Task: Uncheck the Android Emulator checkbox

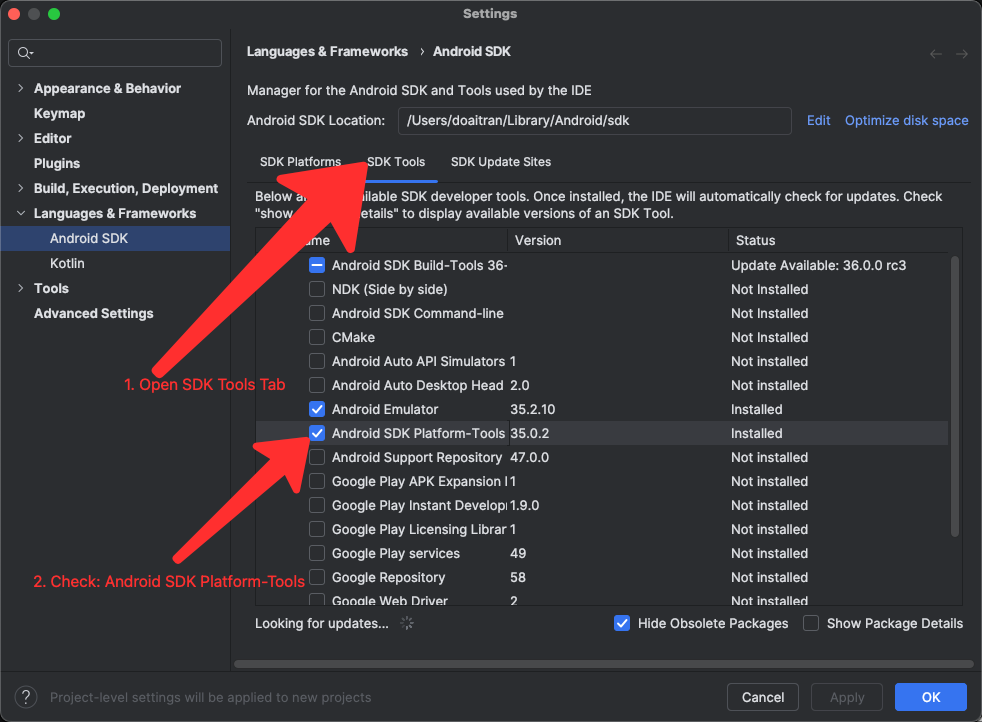Action: click(x=317, y=409)
